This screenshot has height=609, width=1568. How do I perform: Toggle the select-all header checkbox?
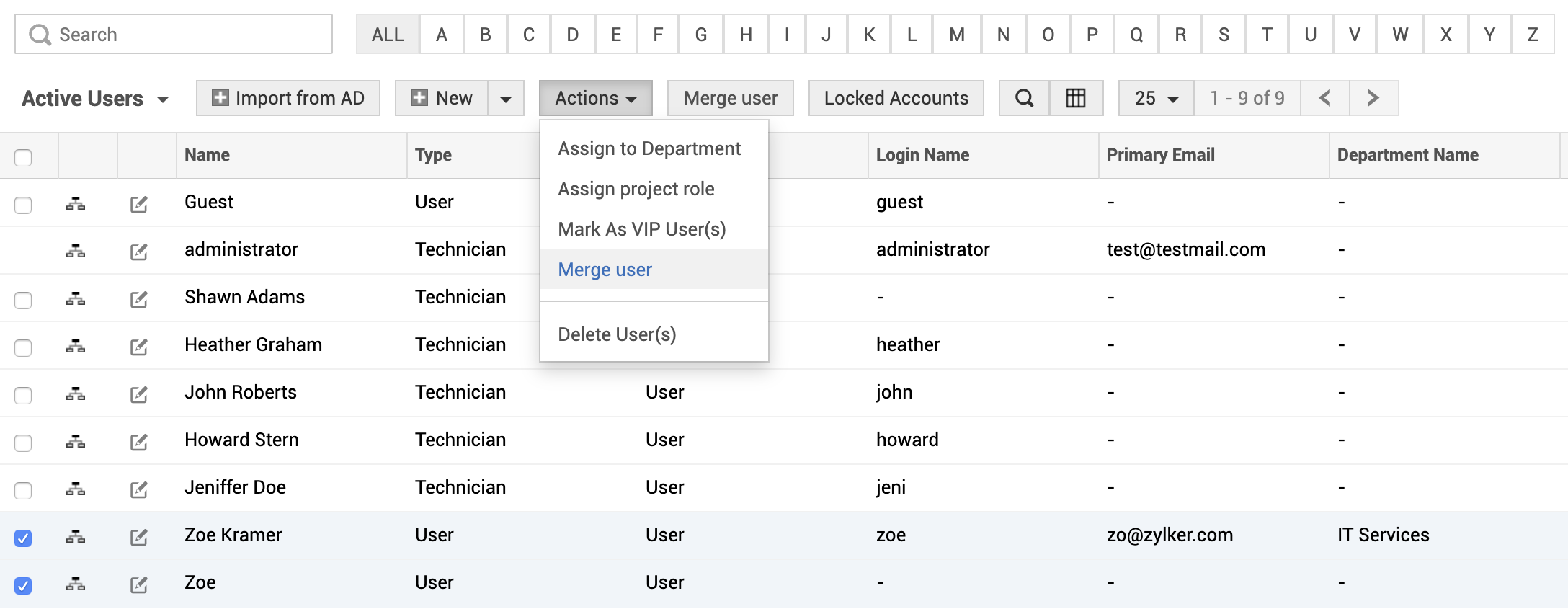[x=23, y=157]
